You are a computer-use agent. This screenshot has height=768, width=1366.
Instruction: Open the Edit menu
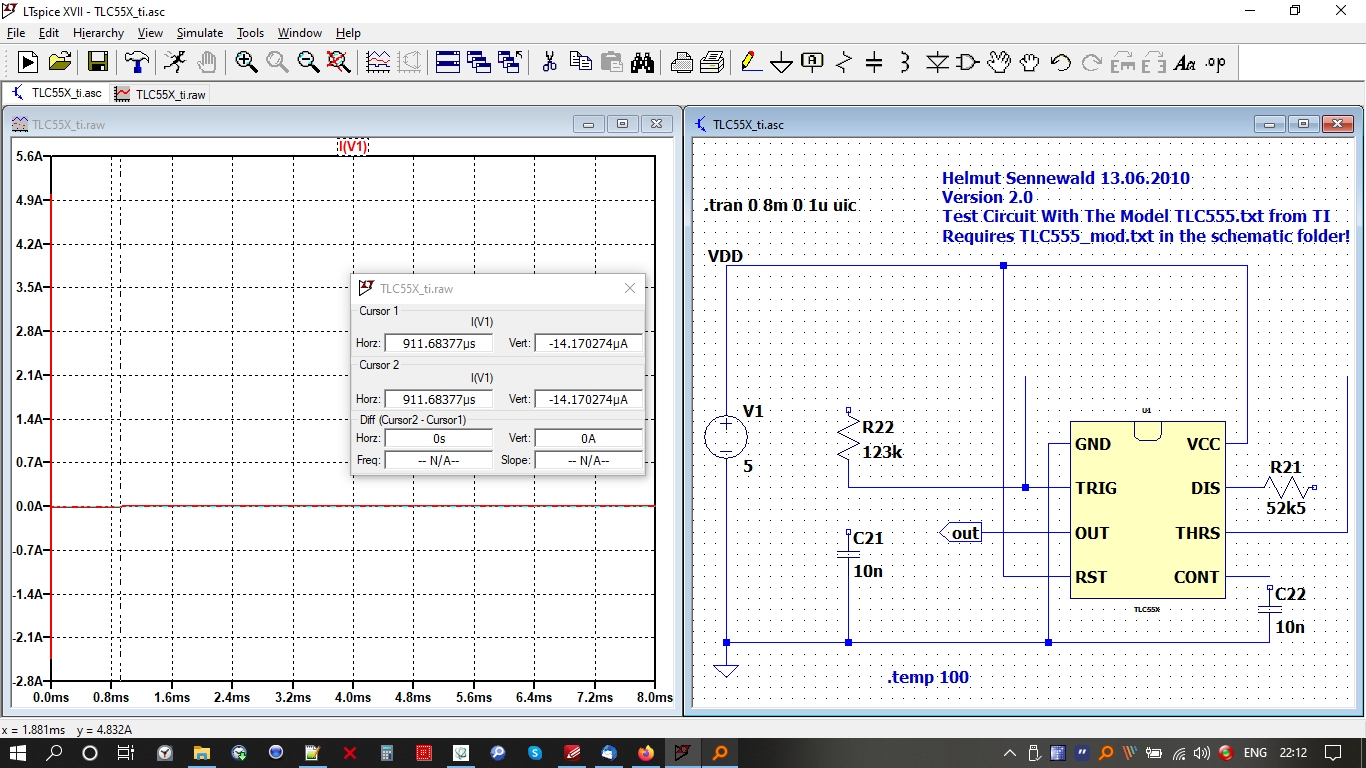tap(49, 33)
